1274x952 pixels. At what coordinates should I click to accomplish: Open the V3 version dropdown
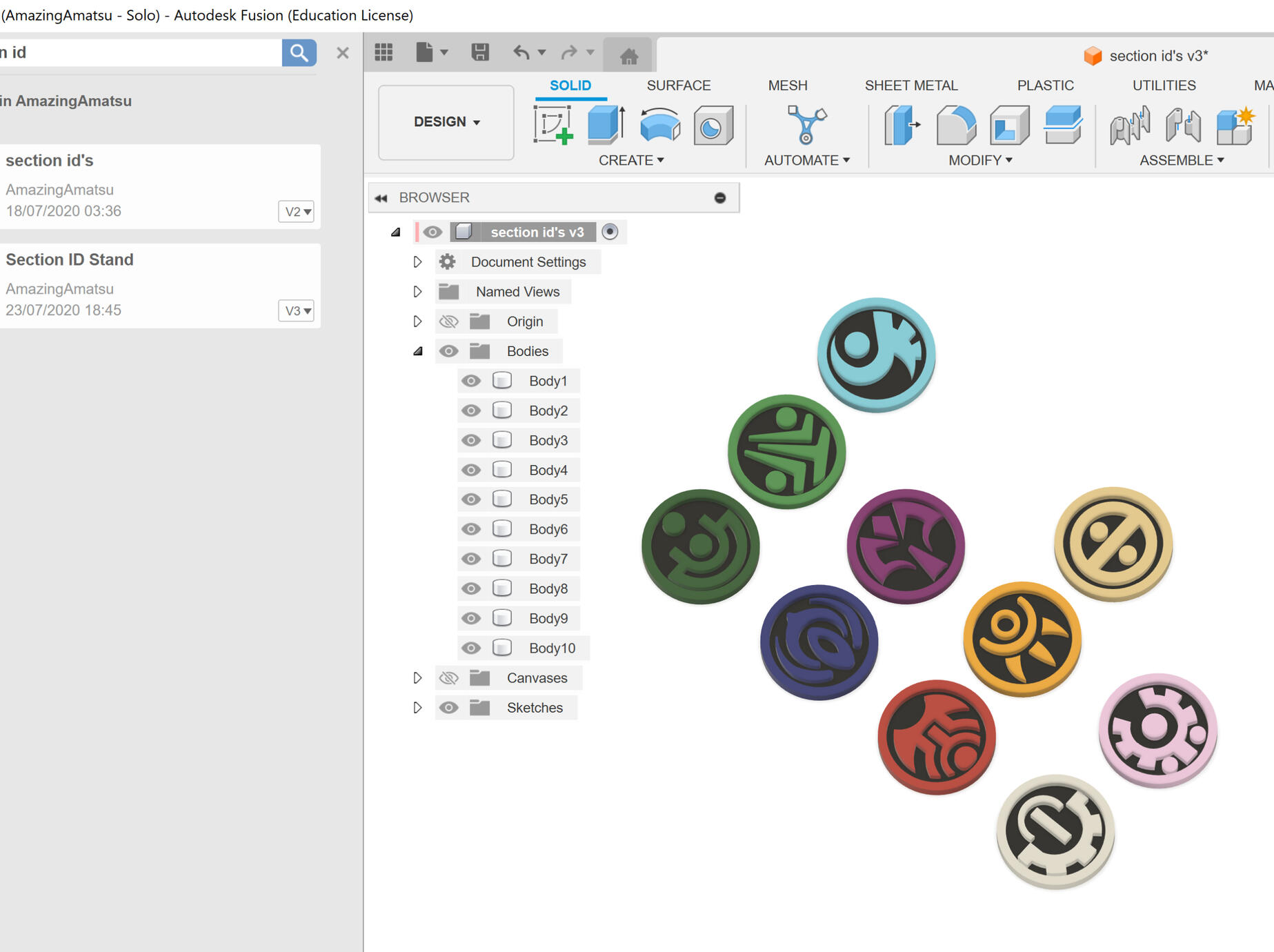[297, 310]
